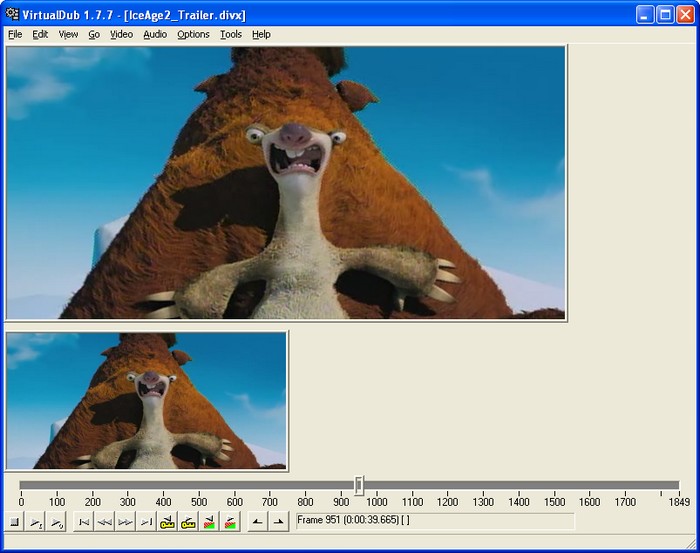Set selection end with Mark Out button
Screen dimensions: 700x553
pos(279,521)
